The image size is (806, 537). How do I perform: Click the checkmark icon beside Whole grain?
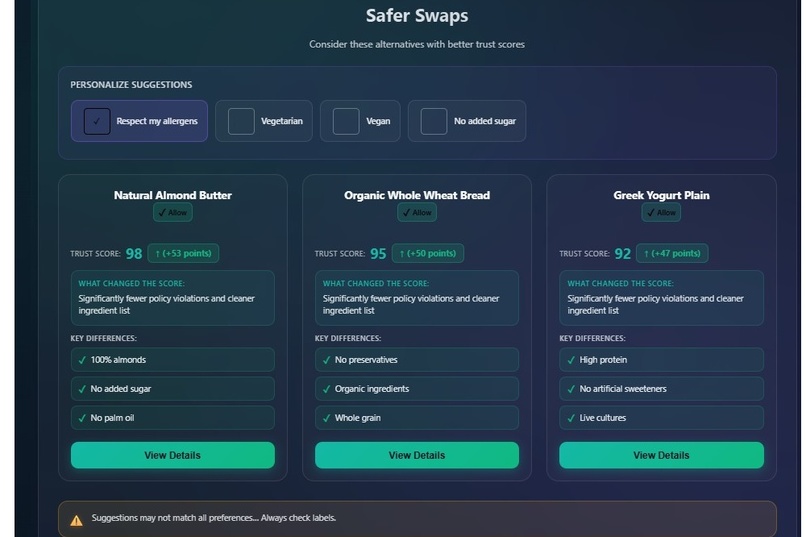click(x=326, y=418)
